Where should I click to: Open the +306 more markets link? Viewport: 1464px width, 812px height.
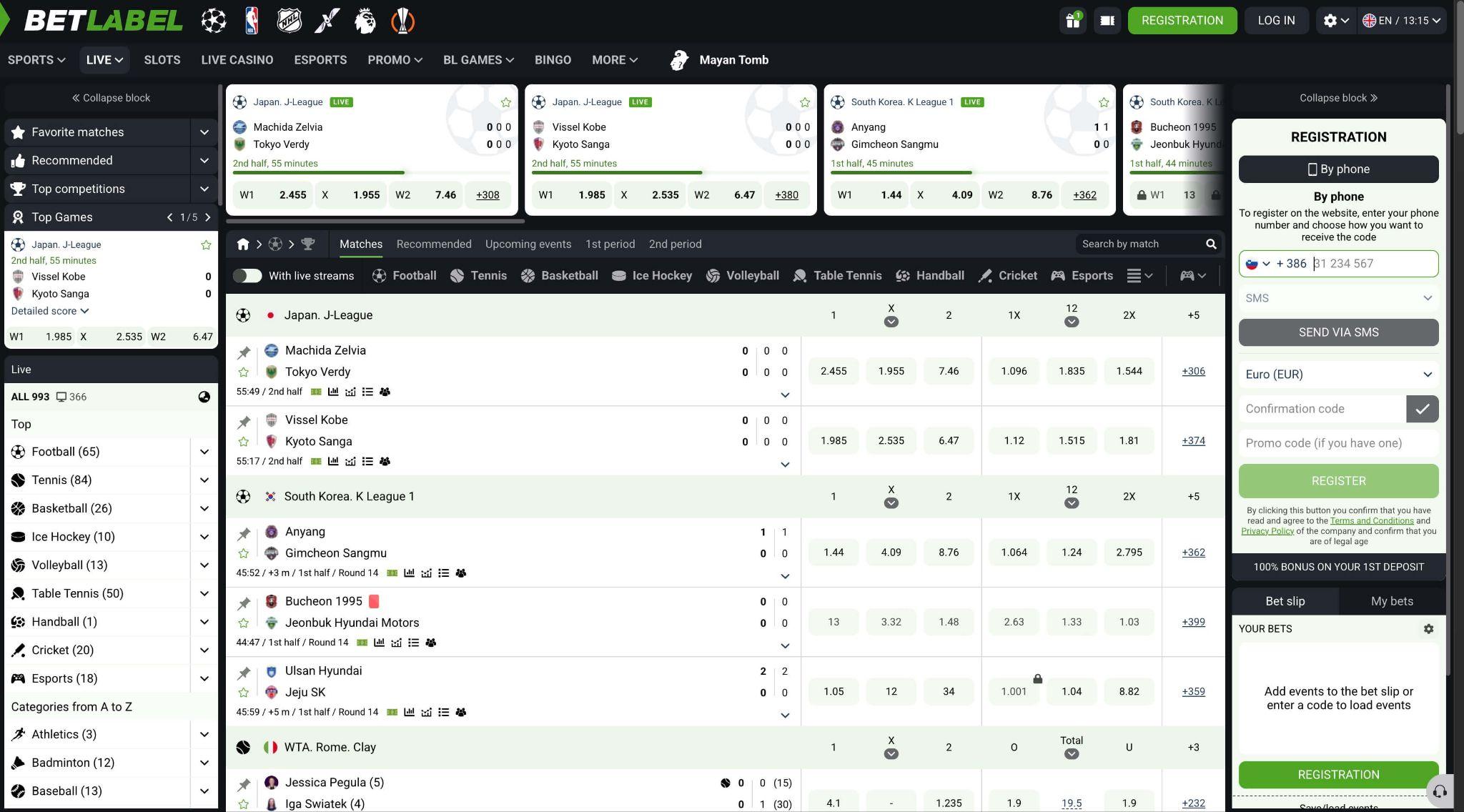1193,371
